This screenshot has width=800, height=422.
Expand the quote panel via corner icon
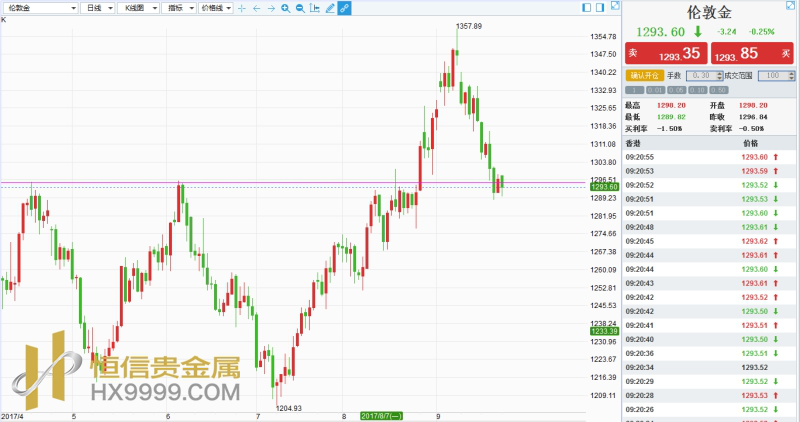click(x=791, y=5)
